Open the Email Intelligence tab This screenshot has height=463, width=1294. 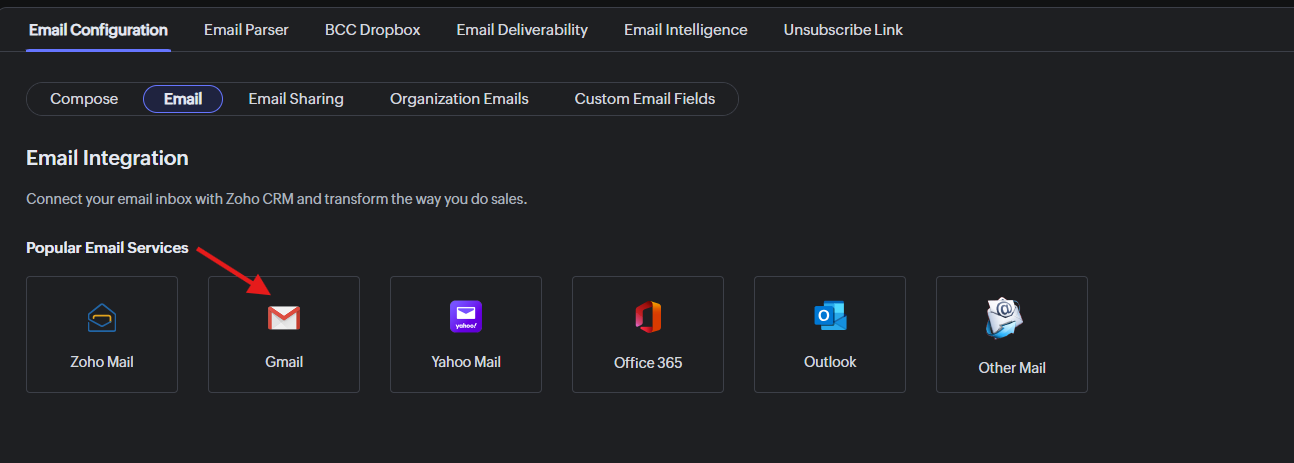[x=686, y=30]
